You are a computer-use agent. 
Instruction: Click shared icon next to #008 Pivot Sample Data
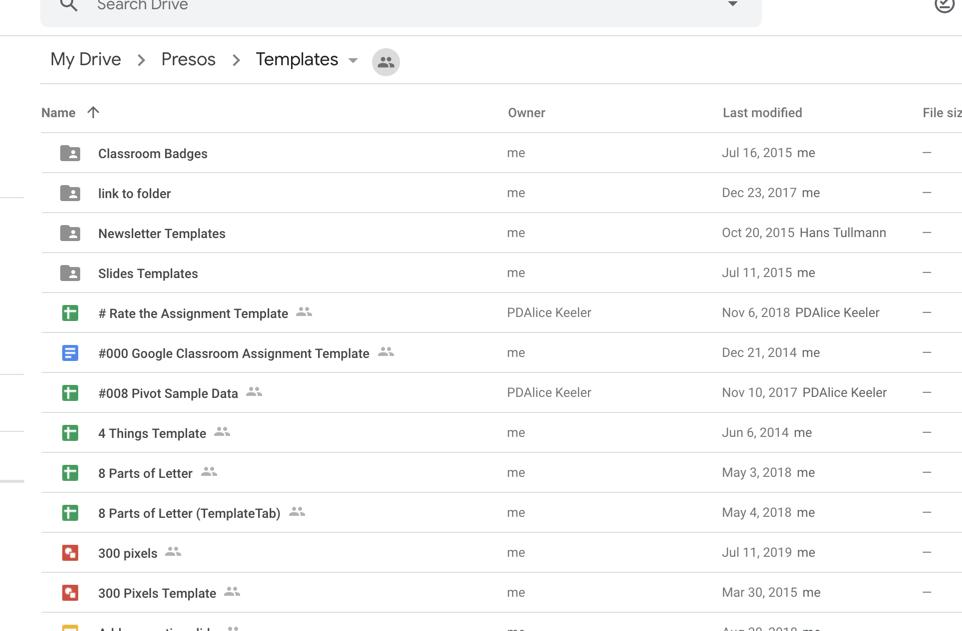(x=254, y=392)
